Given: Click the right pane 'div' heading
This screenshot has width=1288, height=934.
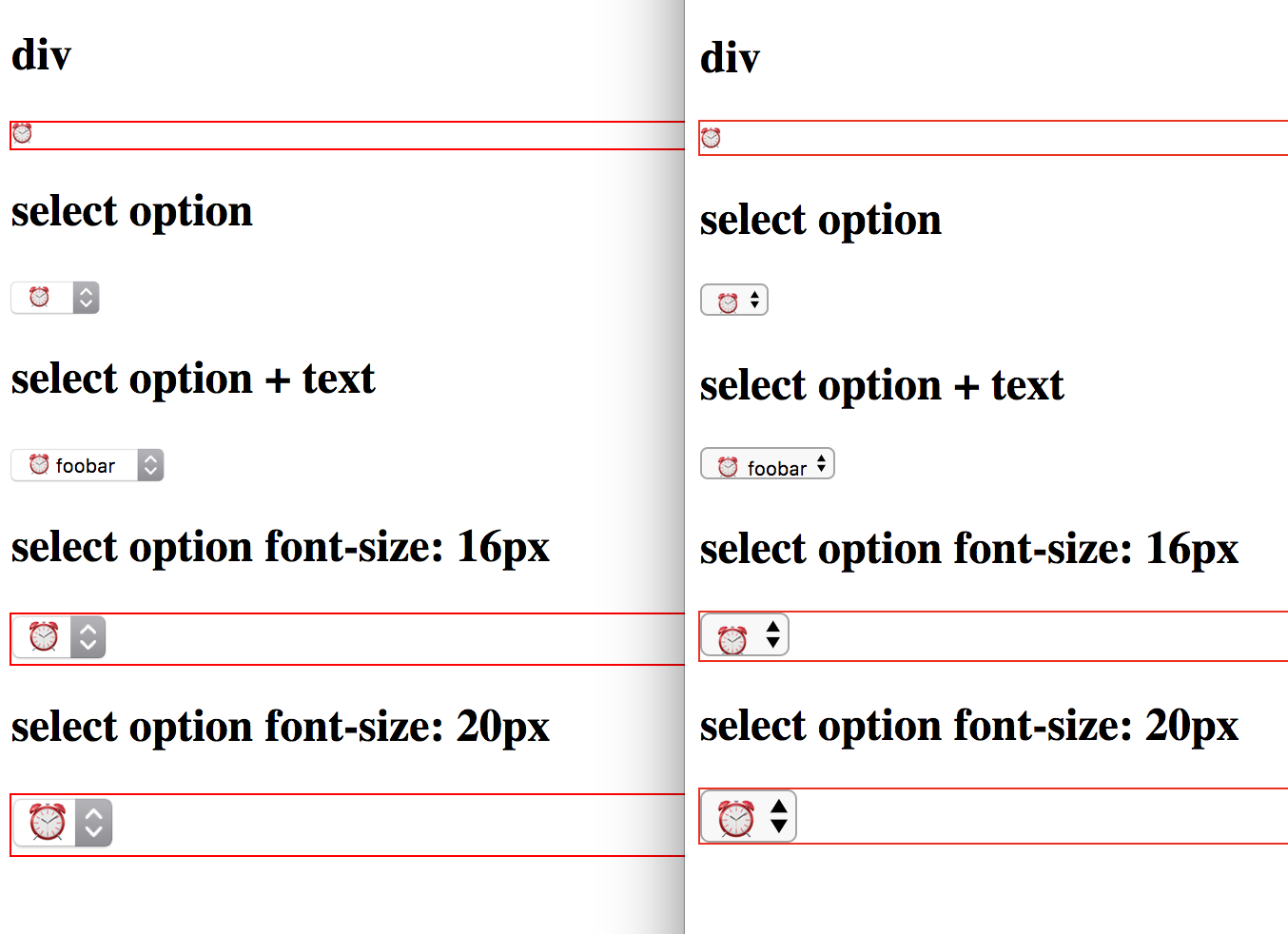Looking at the screenshot, I should click(x=730, y=58).
